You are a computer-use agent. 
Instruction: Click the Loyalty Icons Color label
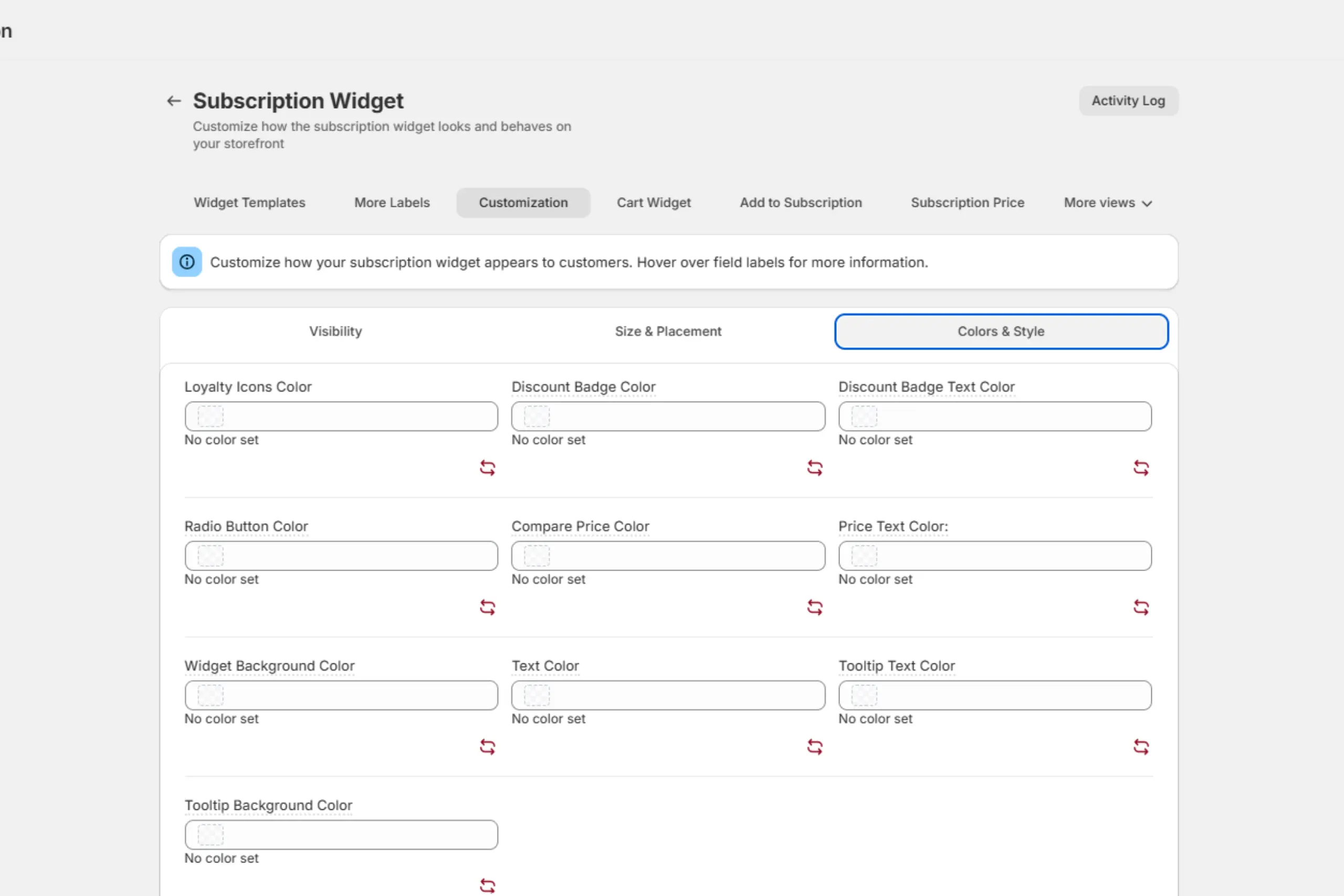click(x=248, y=387)
